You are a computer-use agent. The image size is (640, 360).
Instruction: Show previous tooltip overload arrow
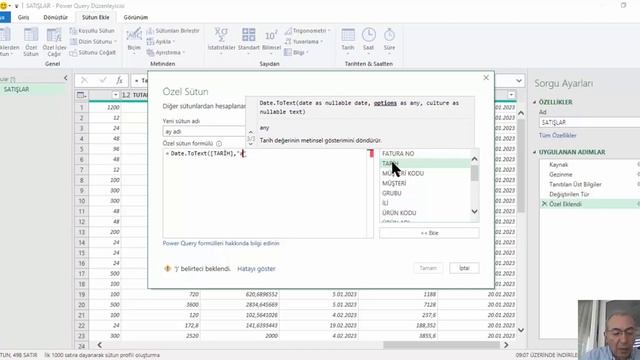coord(251,132)
